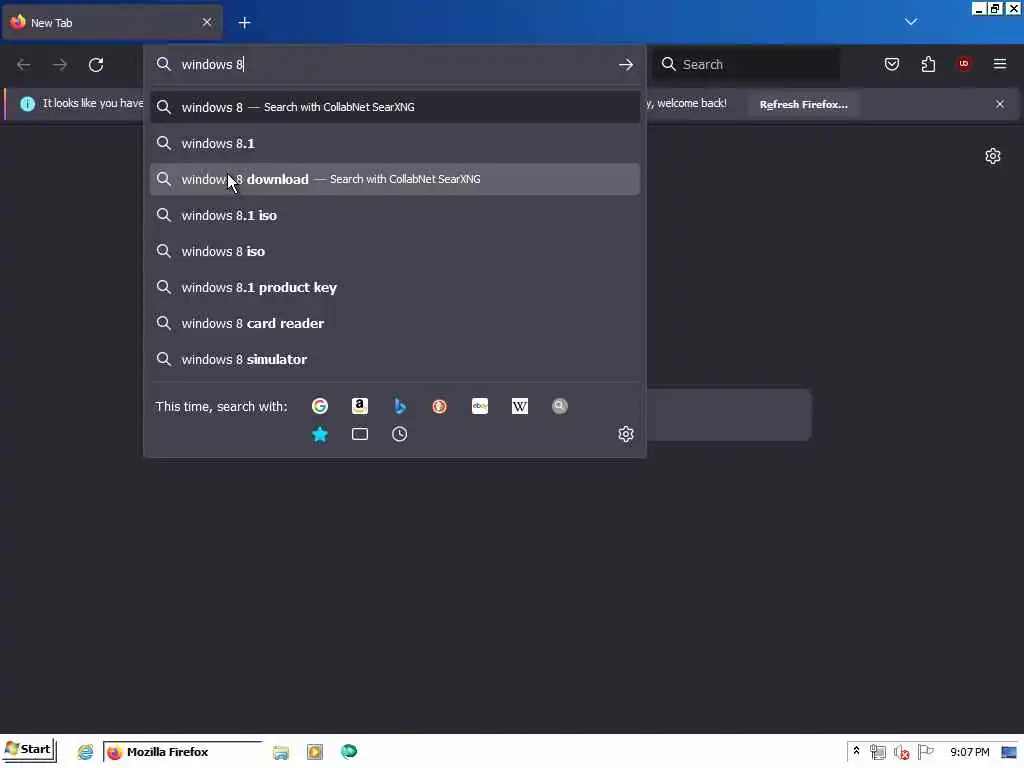
Task: Click the show desktop tray icon
Action: (1009, 752)
